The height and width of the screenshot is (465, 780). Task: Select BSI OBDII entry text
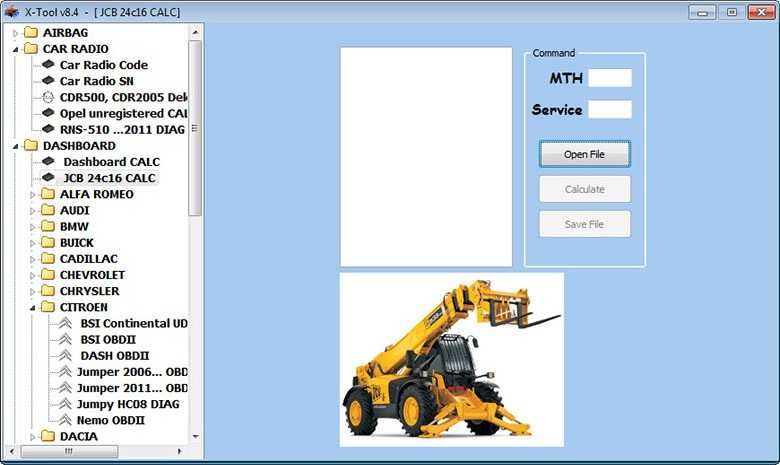pos(108,339)
